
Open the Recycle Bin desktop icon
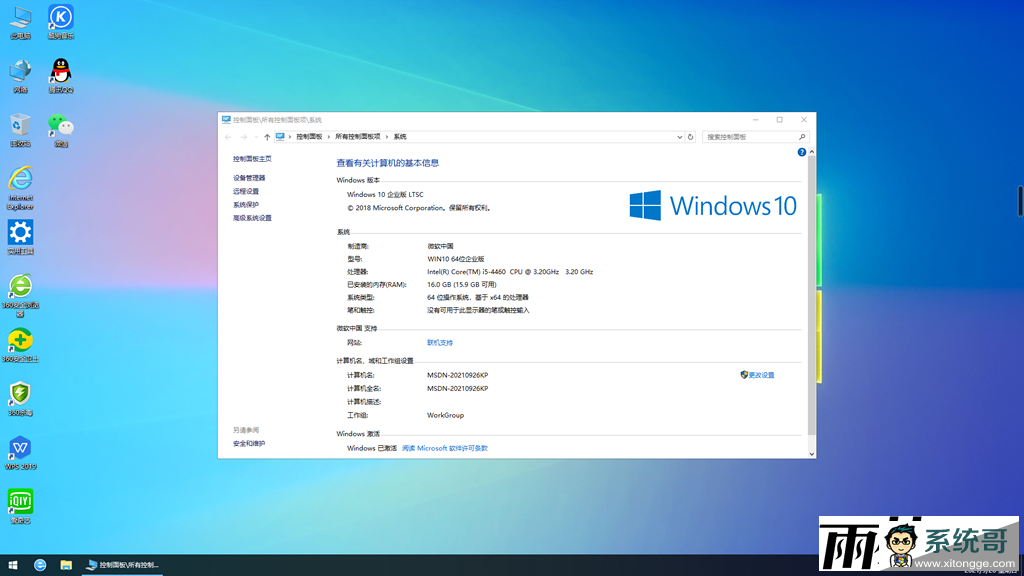pos(20,129)
